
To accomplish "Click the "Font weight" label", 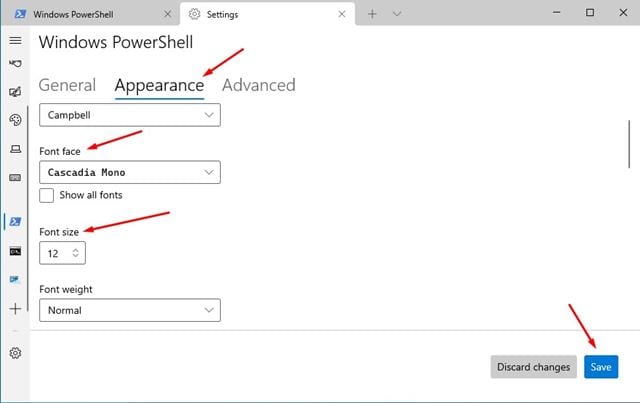I will 66,289.
